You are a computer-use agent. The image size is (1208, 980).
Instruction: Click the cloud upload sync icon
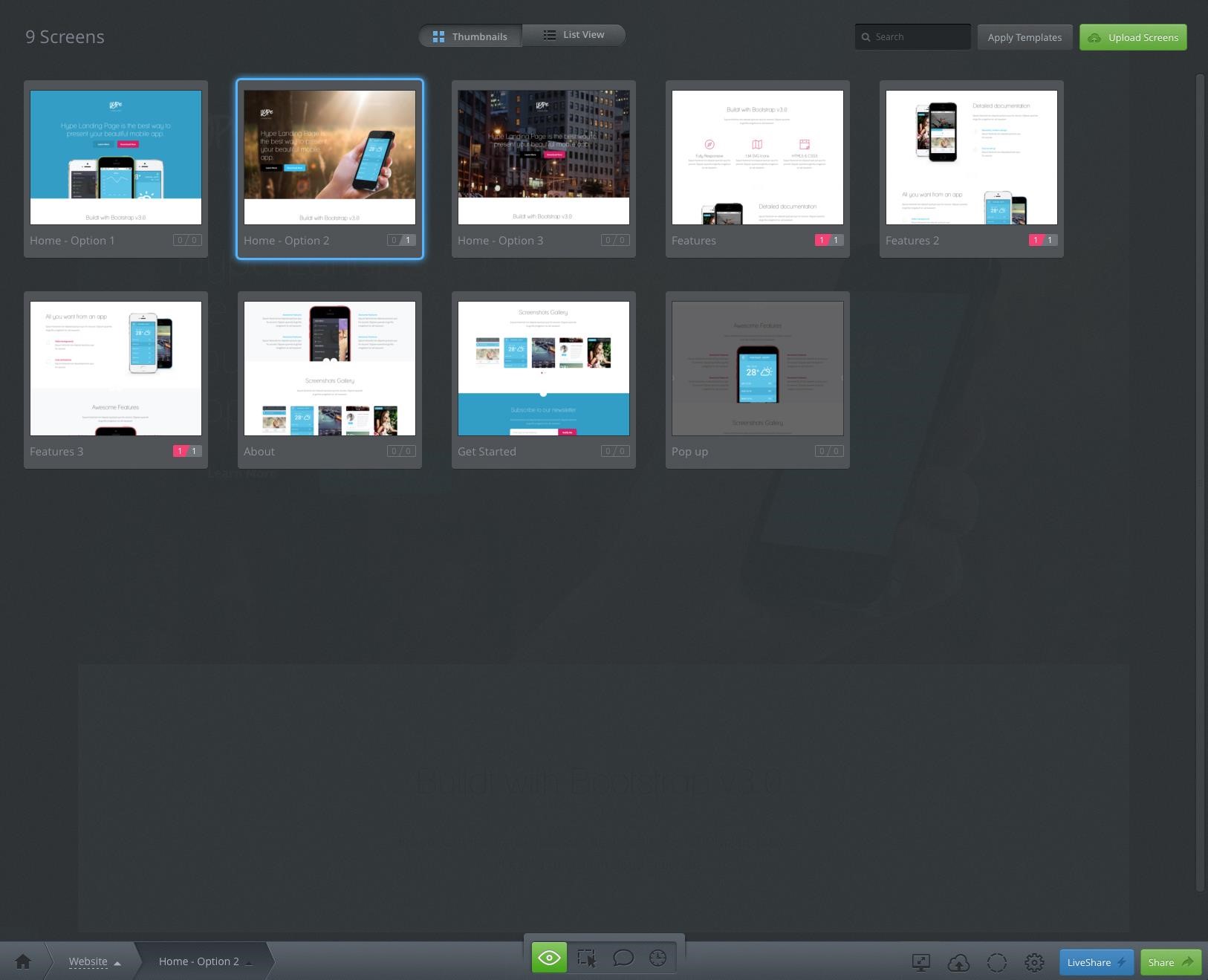coord(959,962)
